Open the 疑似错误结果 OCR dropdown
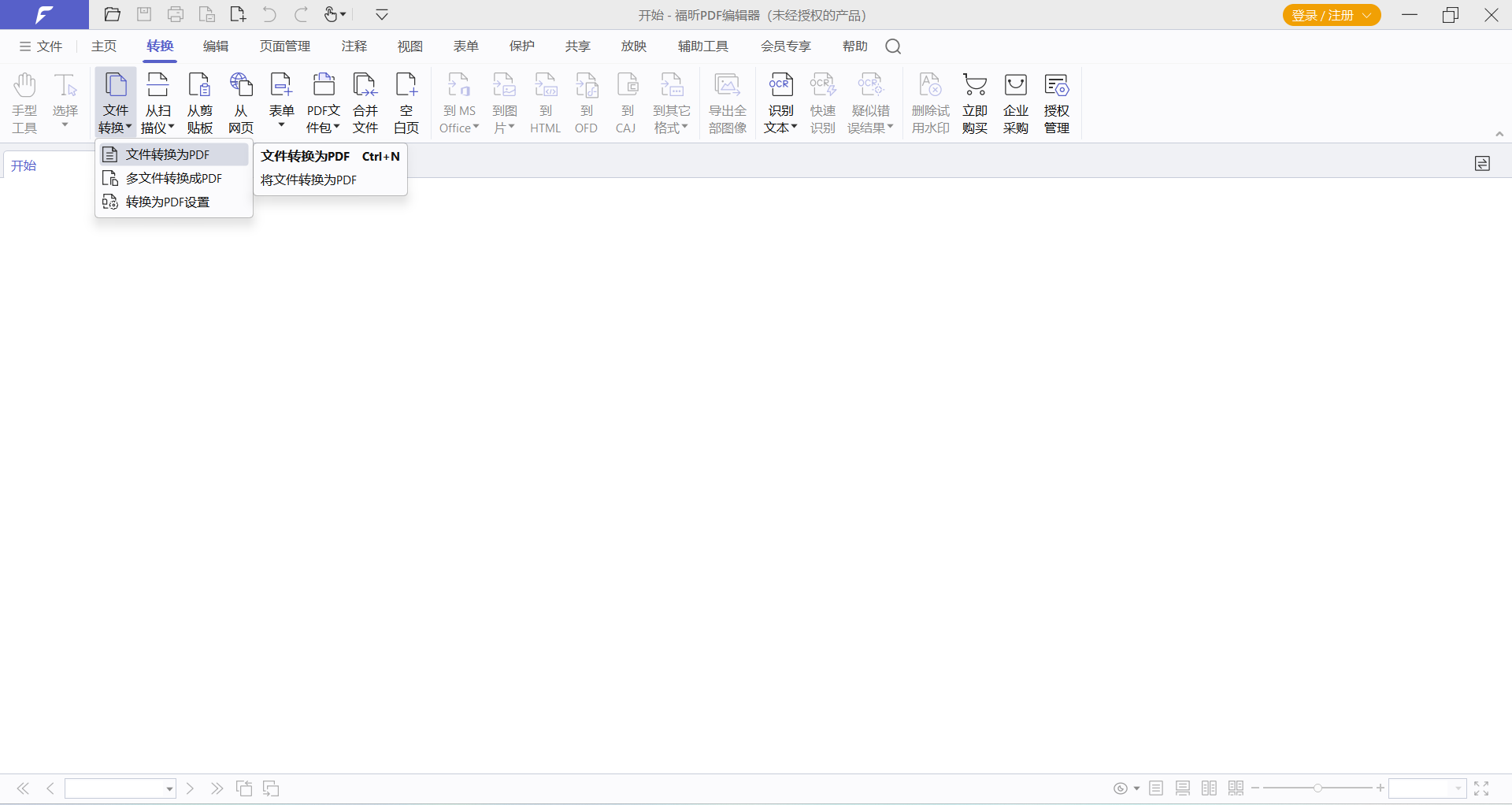 tap(870, 103)
